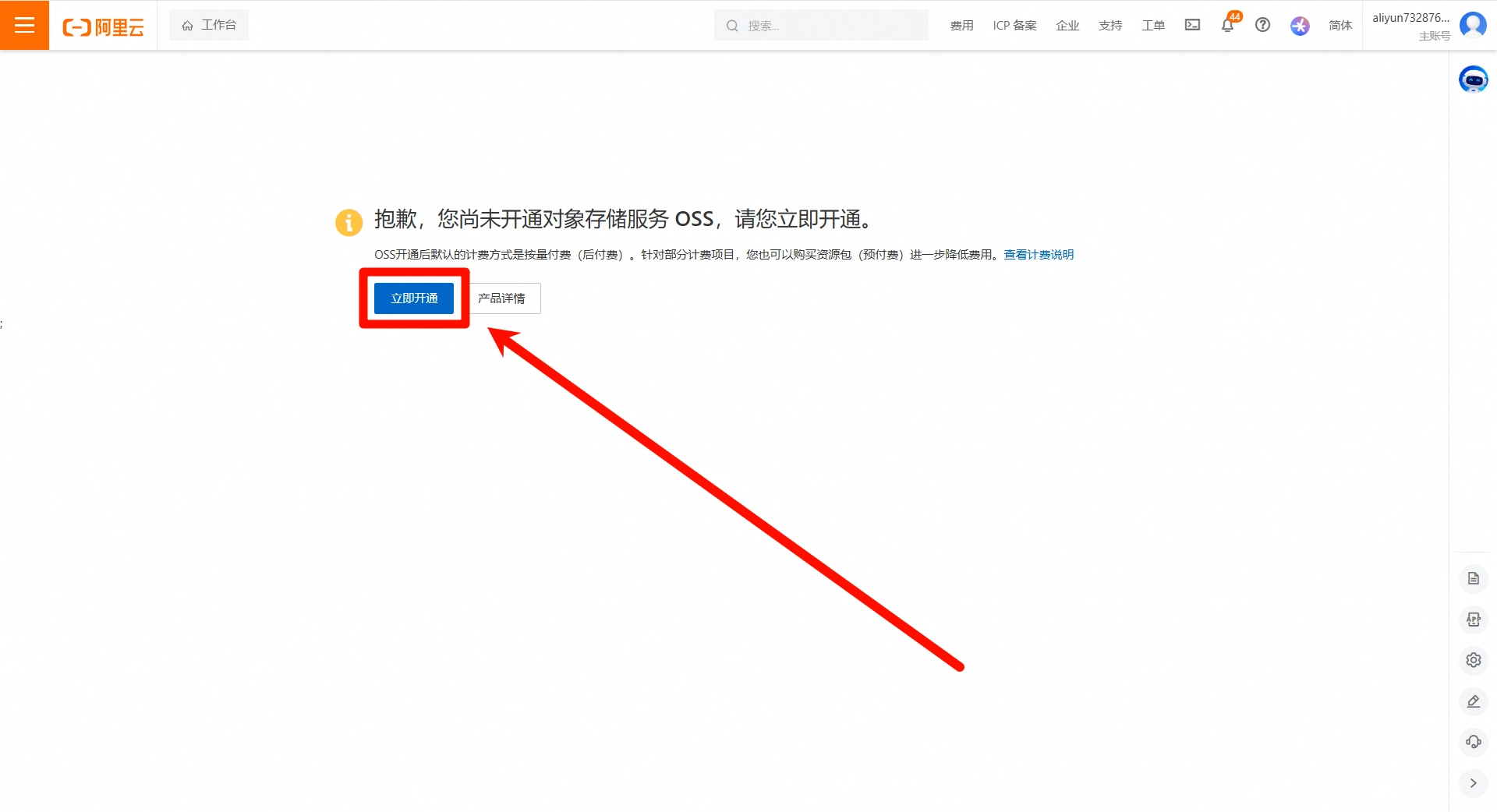
Task: Click the user avatar icon
Action: pyautogui.click(x=1473, y=25)
